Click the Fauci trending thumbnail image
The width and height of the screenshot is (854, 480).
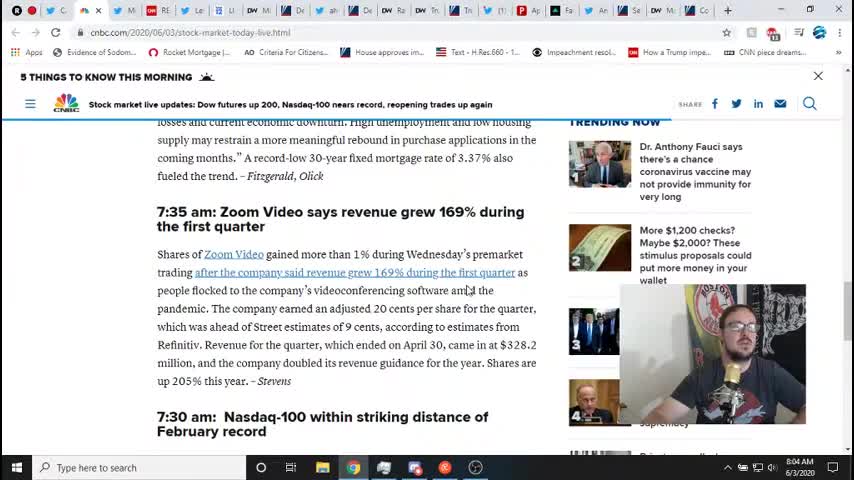click(600, 164)
